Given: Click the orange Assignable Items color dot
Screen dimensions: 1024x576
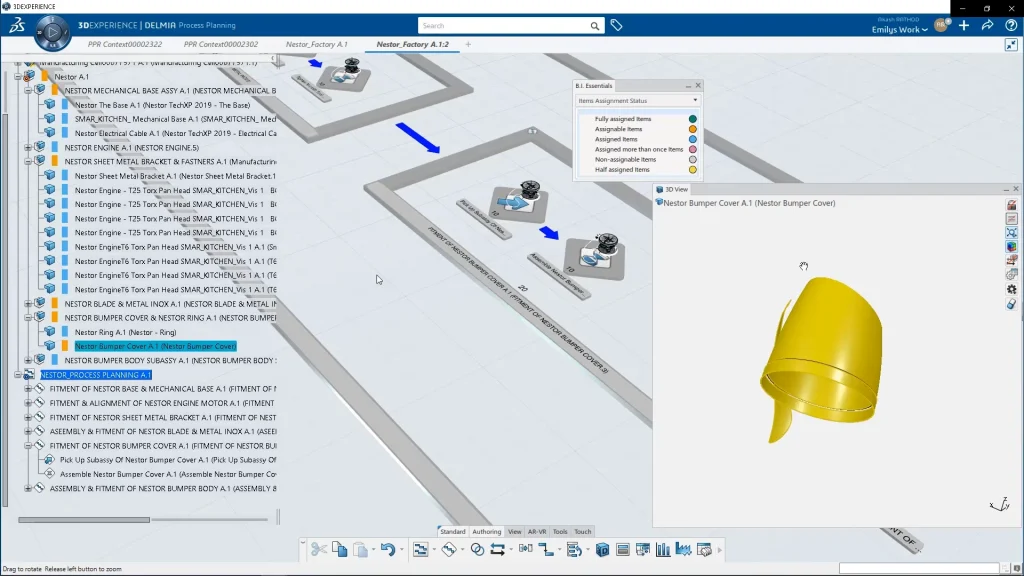Looking at the screenshot, I should point(692,129).
